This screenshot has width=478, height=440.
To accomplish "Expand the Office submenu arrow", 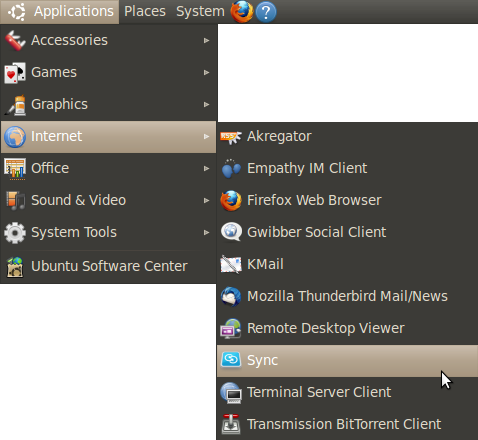I will 207,168.
